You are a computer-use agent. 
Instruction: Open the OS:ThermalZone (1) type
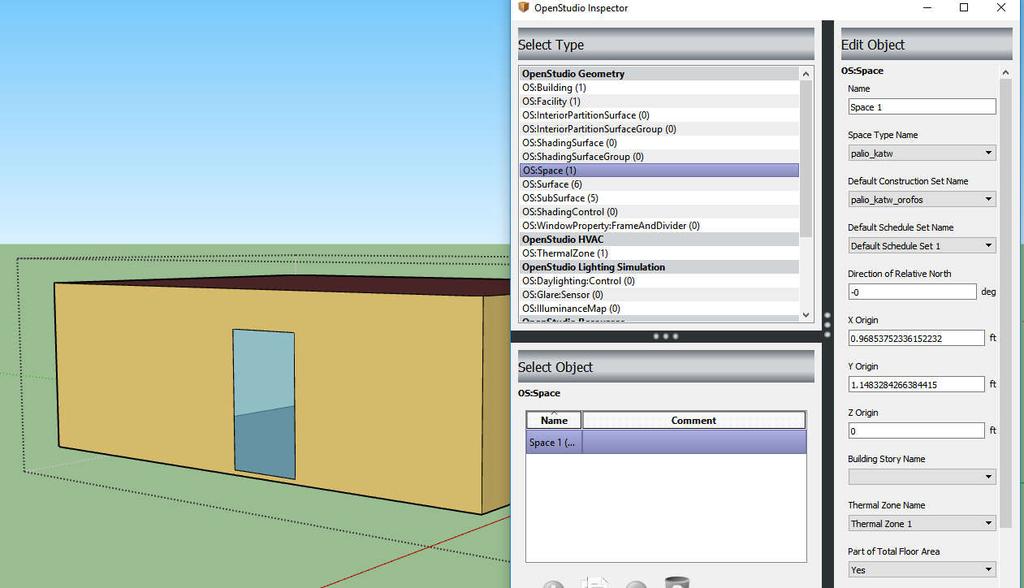[x=659, y=253]
